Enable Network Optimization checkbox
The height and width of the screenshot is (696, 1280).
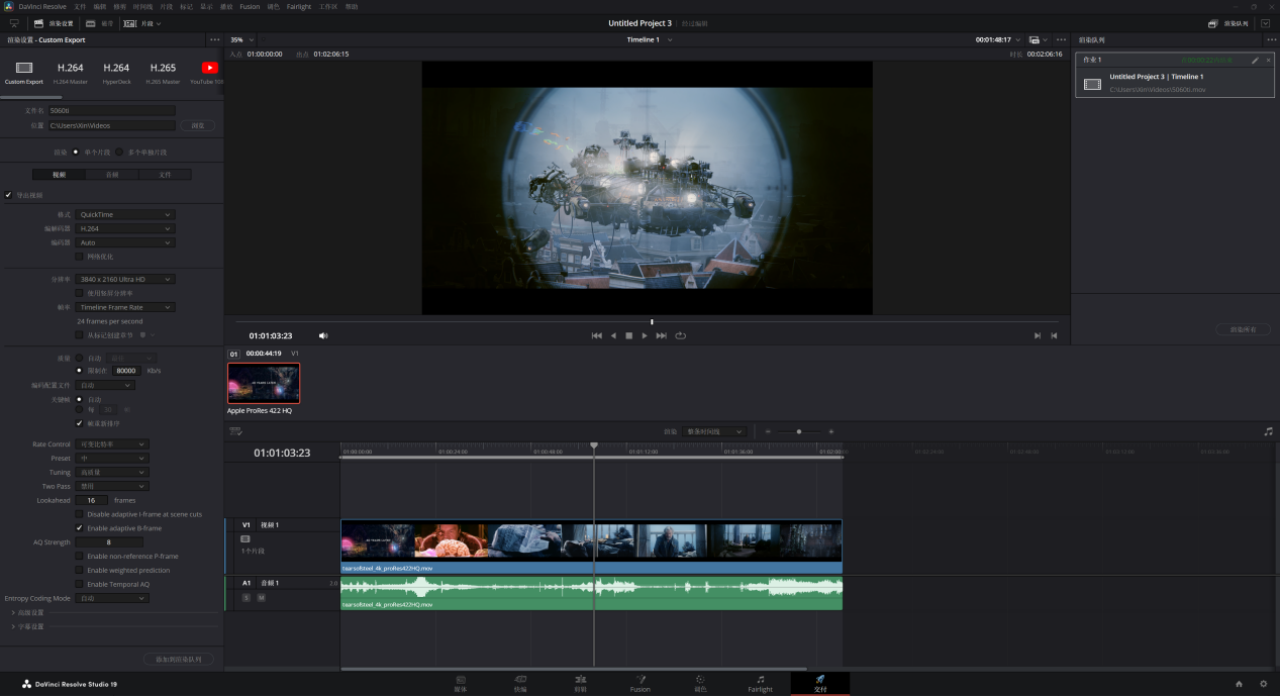[x=79, y=256]
